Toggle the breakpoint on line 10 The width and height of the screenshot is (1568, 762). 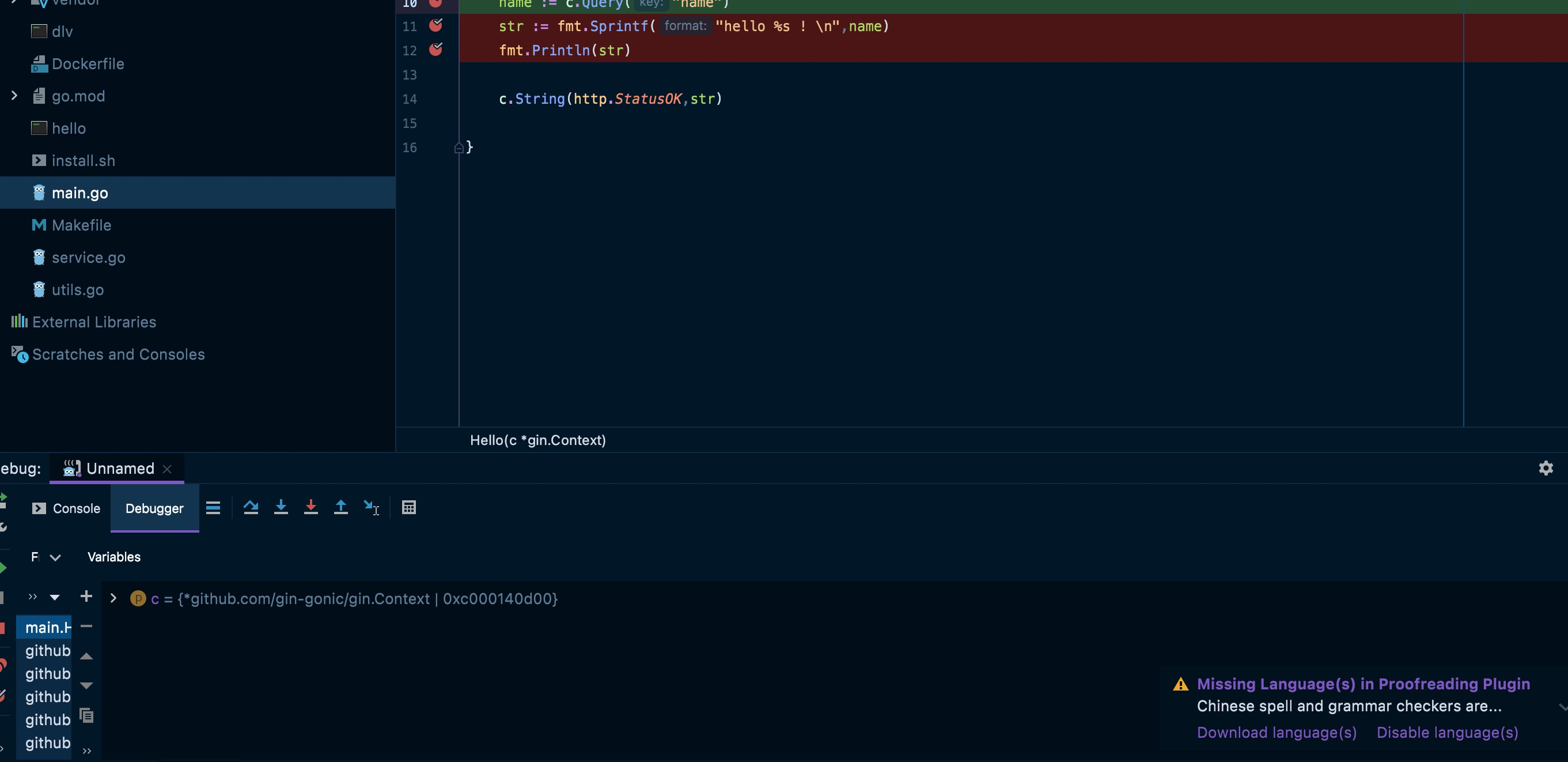(x=436, y=3)
